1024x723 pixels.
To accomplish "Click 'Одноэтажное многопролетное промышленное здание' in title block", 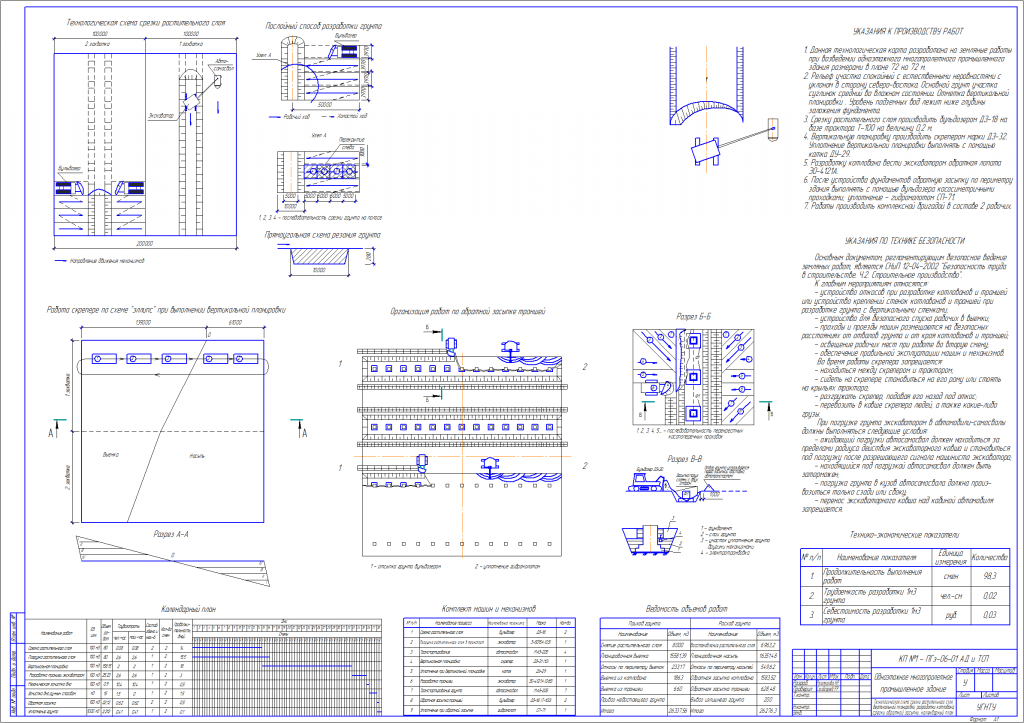I will click(x=912, y=683).
